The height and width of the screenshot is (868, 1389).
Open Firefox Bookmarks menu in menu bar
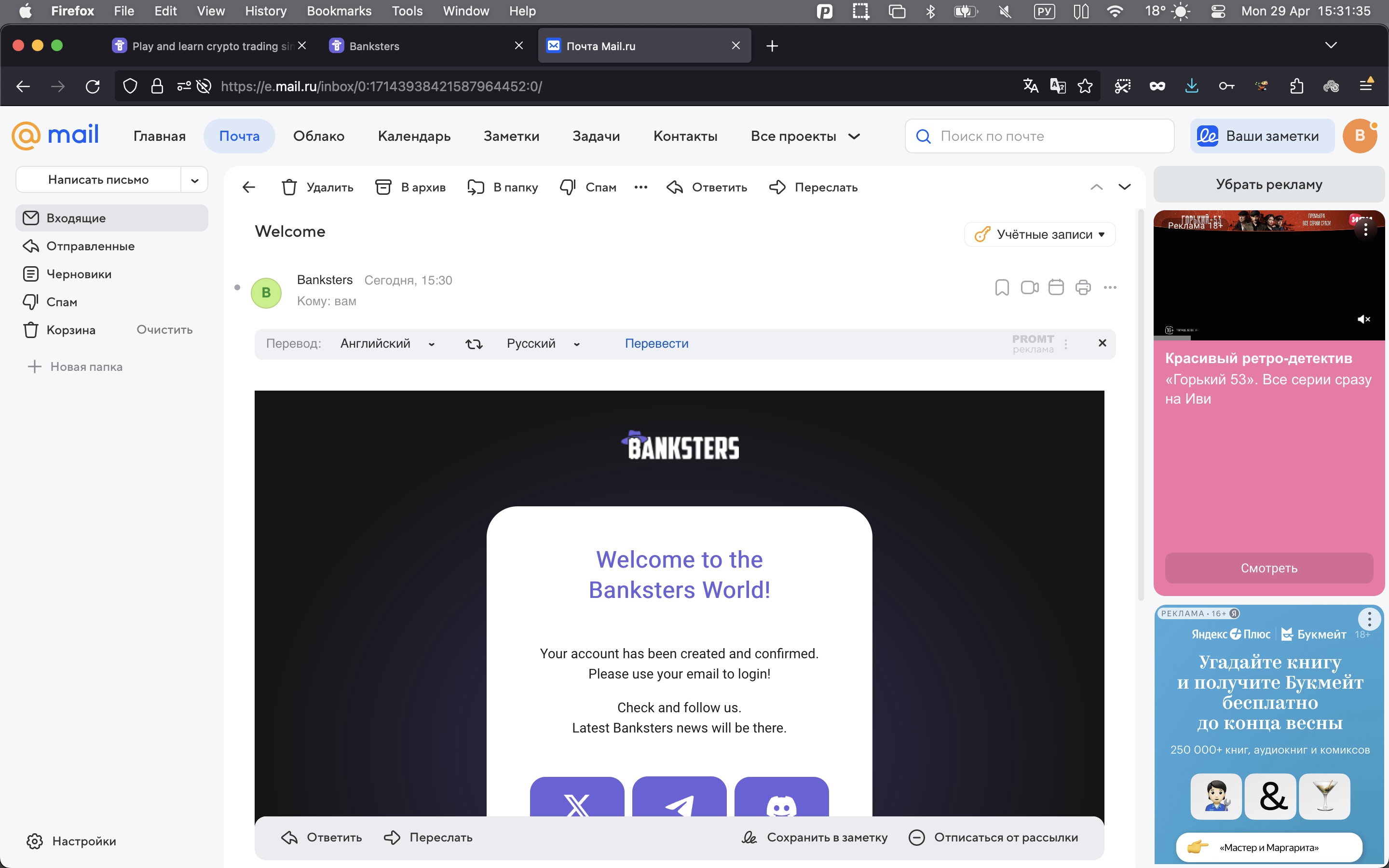pos(339,11)
